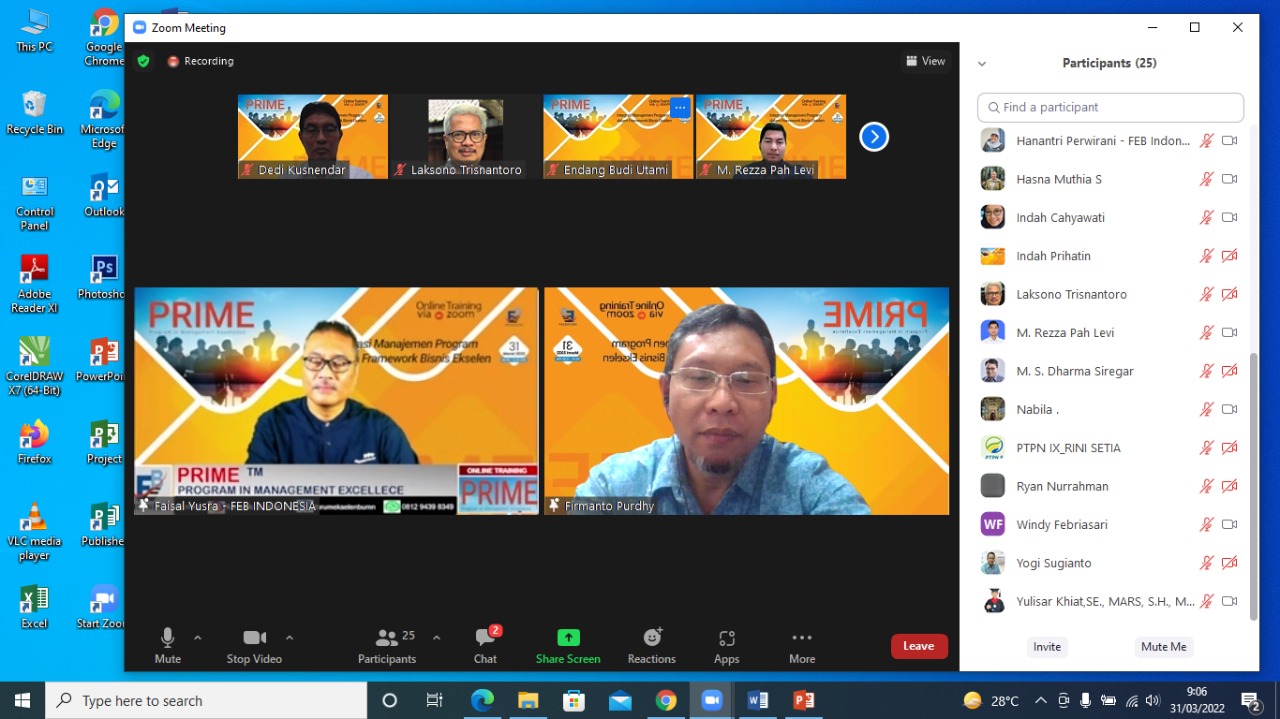Click Mute Me button
The width and height of the screenshot is (1280, 719).
tap(1164, 647)
